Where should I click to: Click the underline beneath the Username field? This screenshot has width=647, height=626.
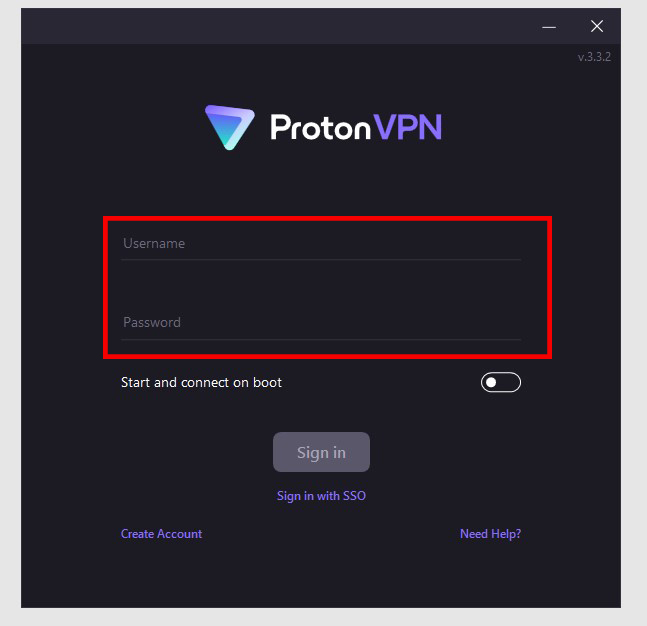(321, 260)
